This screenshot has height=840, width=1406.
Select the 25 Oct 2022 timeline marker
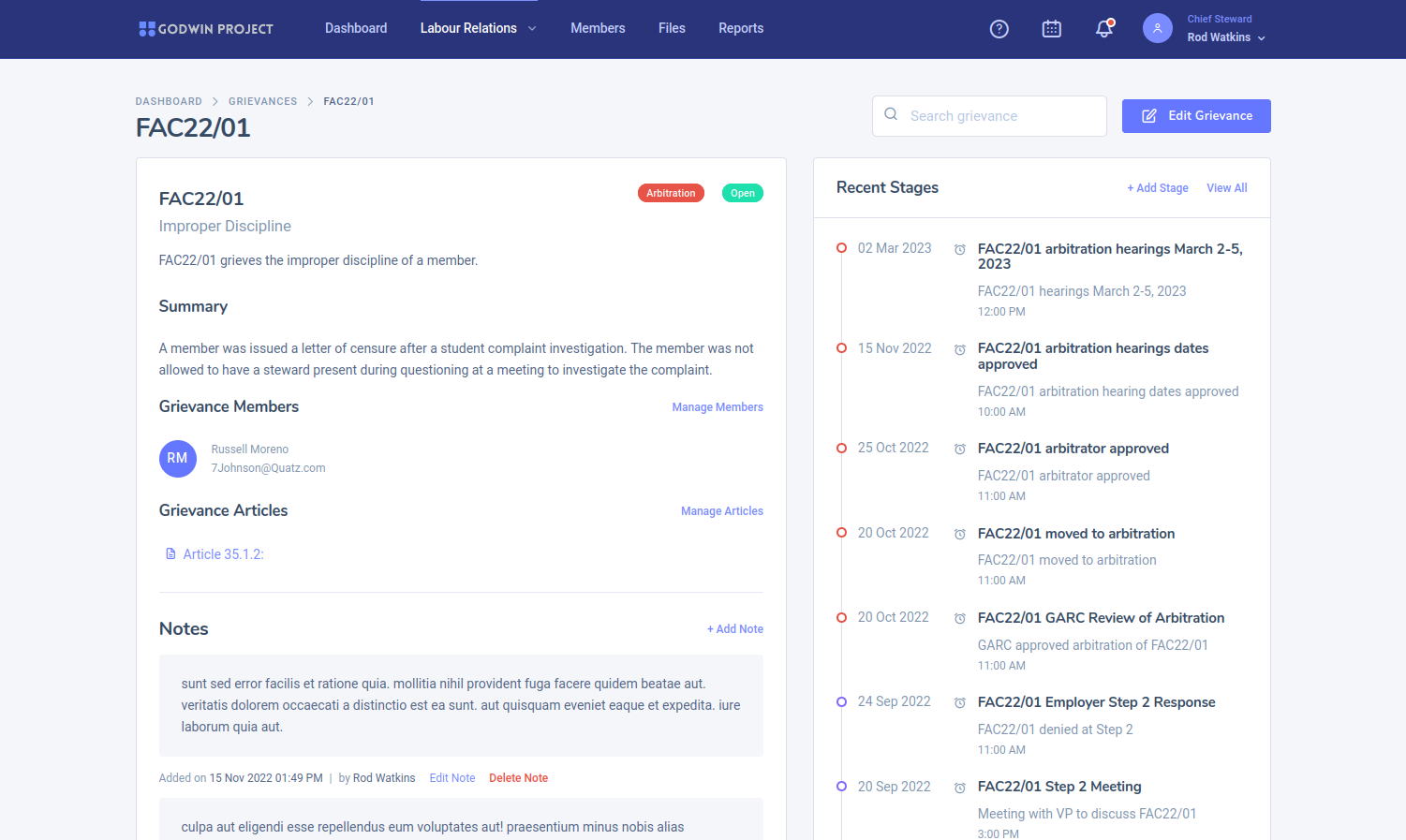click(x=841, y=449)
